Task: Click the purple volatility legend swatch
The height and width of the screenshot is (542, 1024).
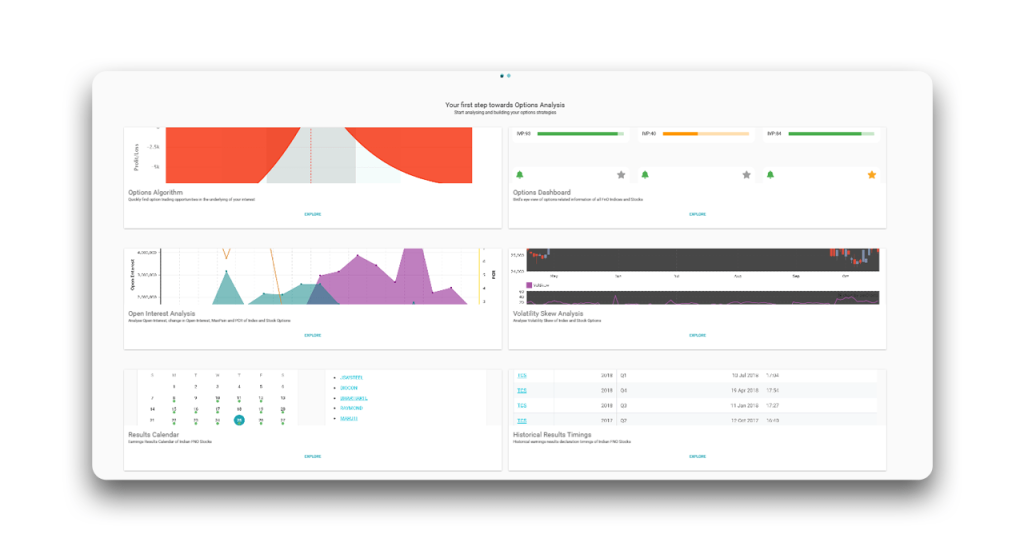Action: tap(529, 285)
